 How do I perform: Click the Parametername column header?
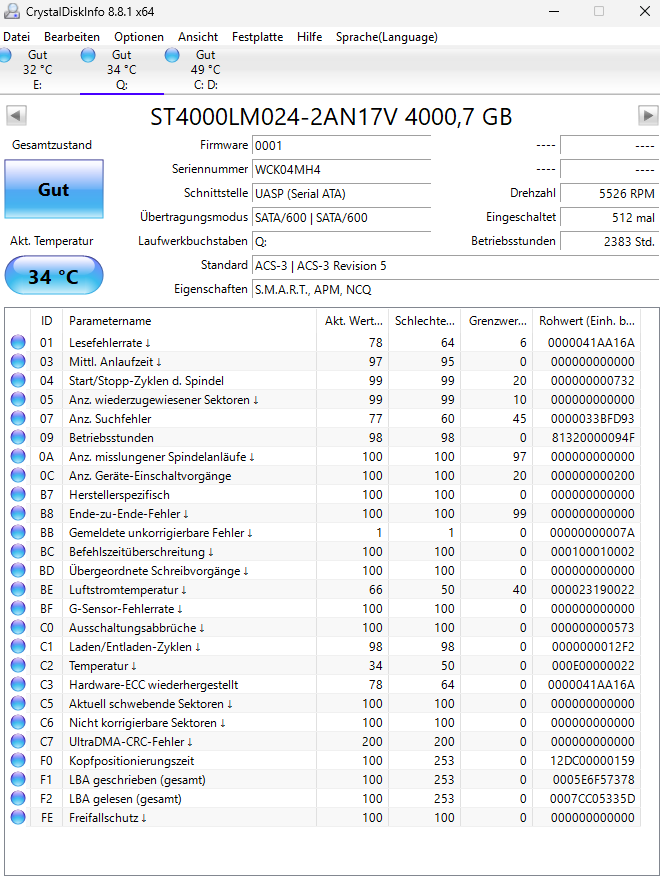(x=190, y=321)
